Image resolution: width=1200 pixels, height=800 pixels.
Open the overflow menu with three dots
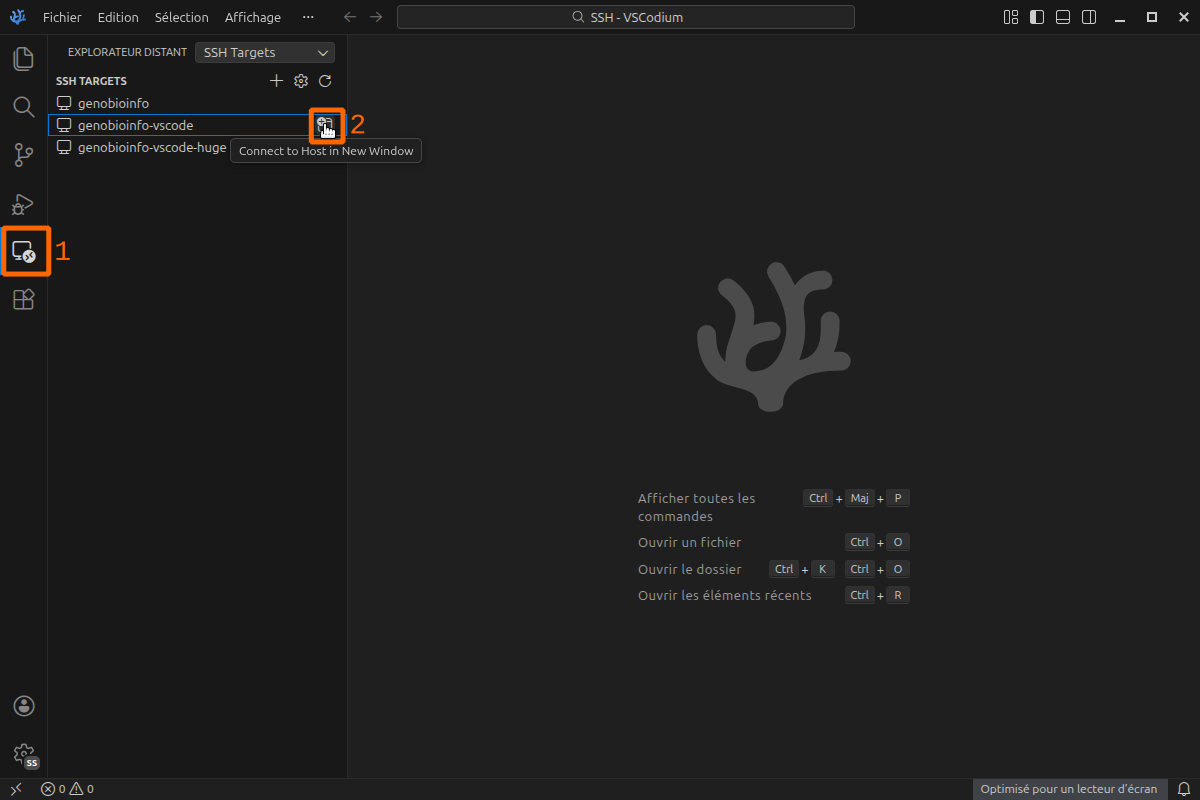point(308,17)
